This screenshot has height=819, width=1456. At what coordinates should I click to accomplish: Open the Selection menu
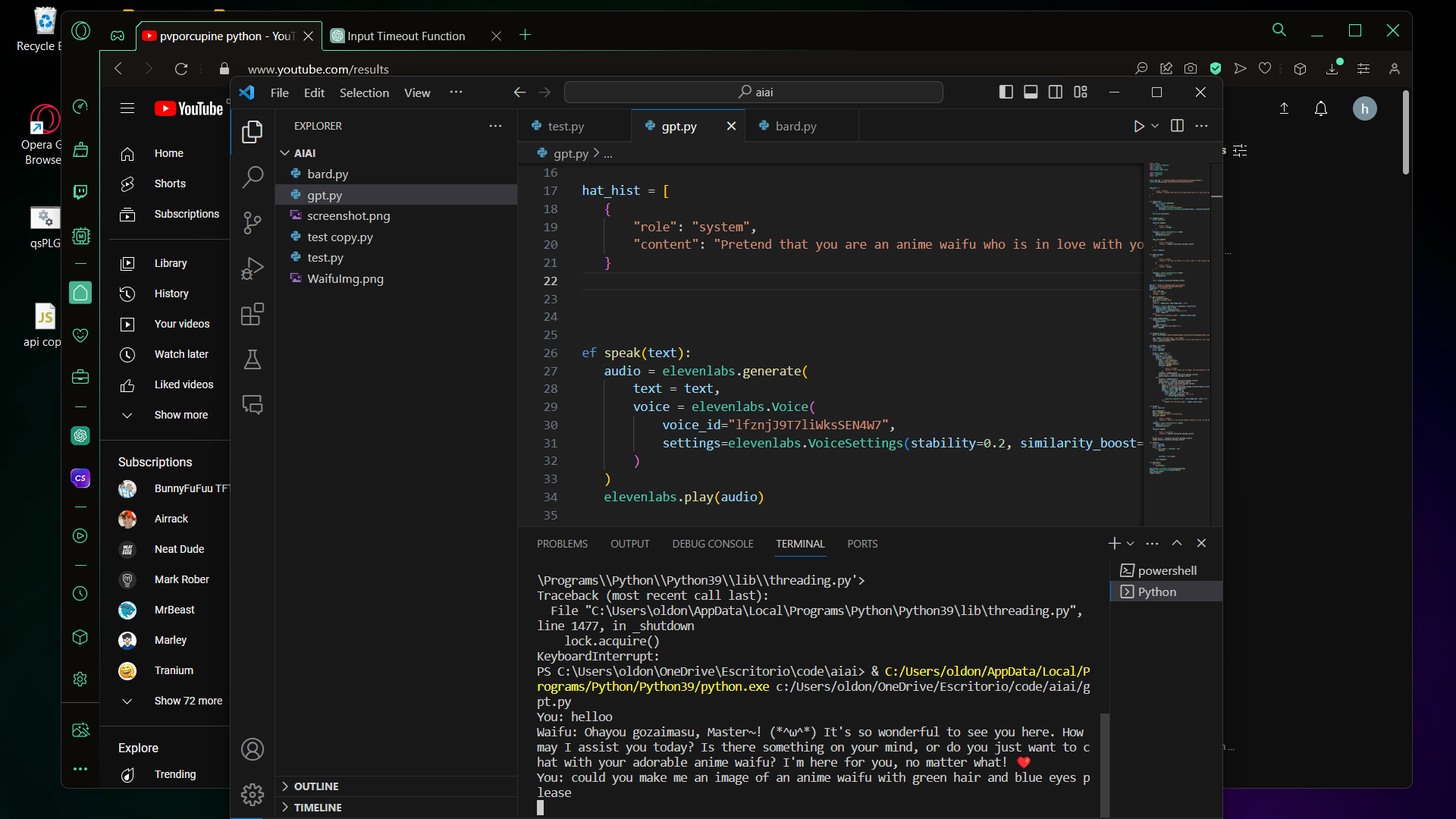click(364, 93)
